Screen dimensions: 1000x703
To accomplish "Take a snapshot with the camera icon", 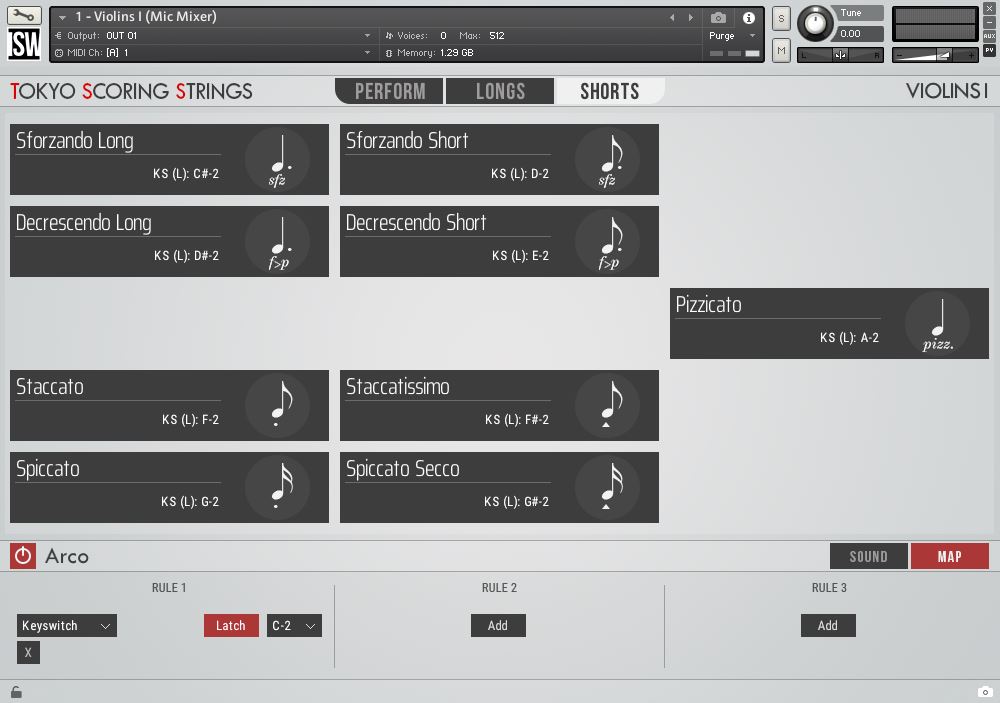I will click(x=718, y=18).
